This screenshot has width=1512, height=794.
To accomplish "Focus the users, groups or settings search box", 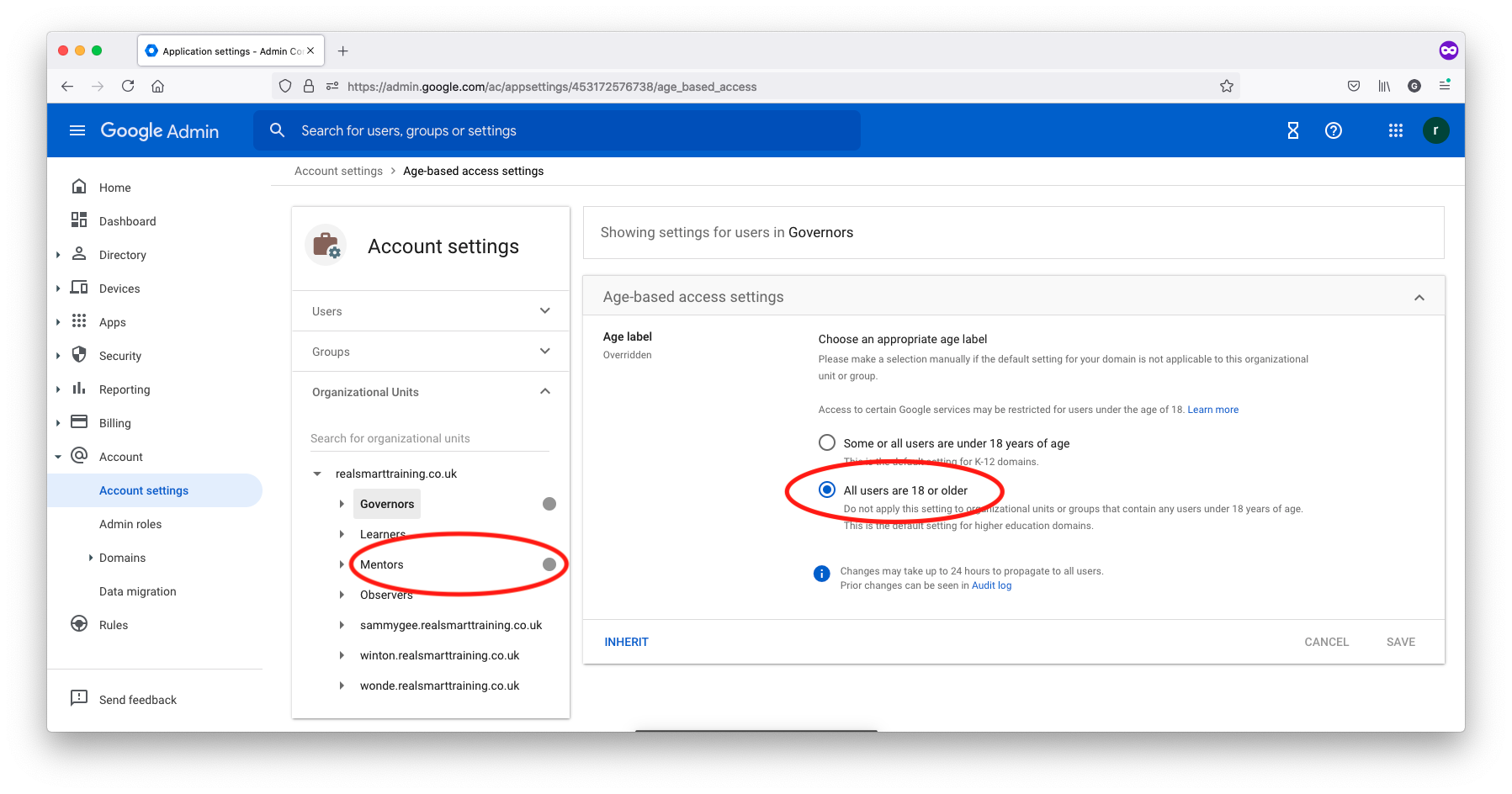I will point(557,130).
